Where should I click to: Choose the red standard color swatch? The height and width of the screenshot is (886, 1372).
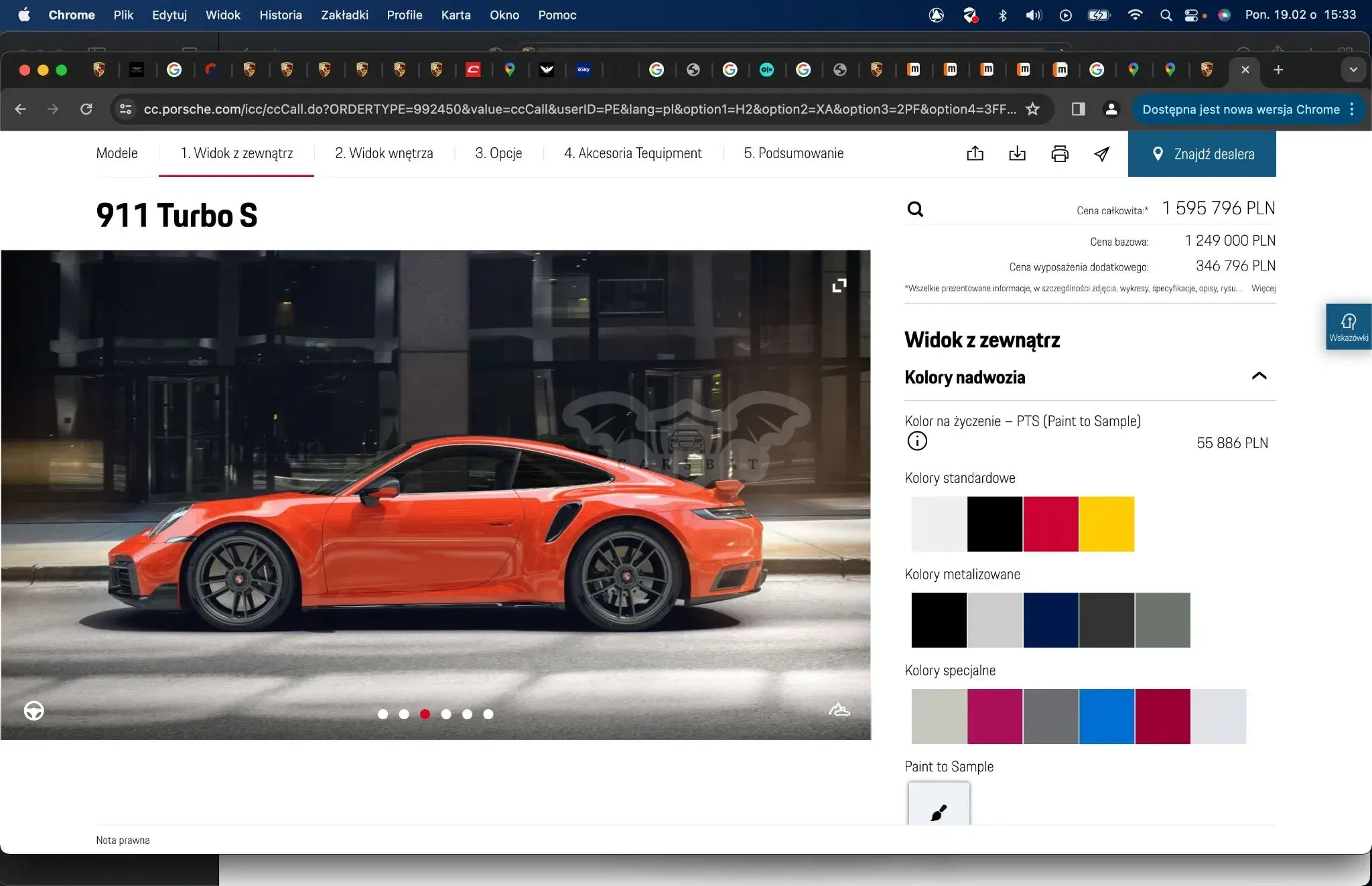(1050, 524)
